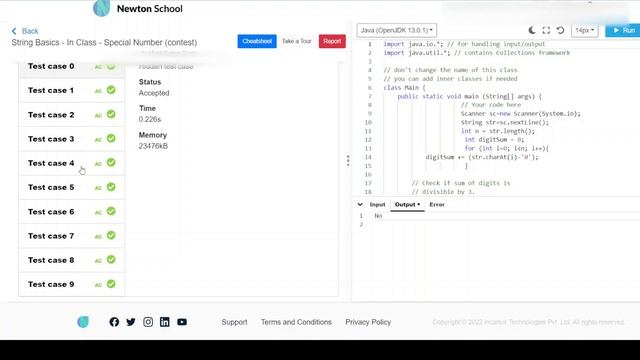Click code line 'int digitSum = 0;'
This screenshot has width=640, height=360.
(x=494, y=140)
